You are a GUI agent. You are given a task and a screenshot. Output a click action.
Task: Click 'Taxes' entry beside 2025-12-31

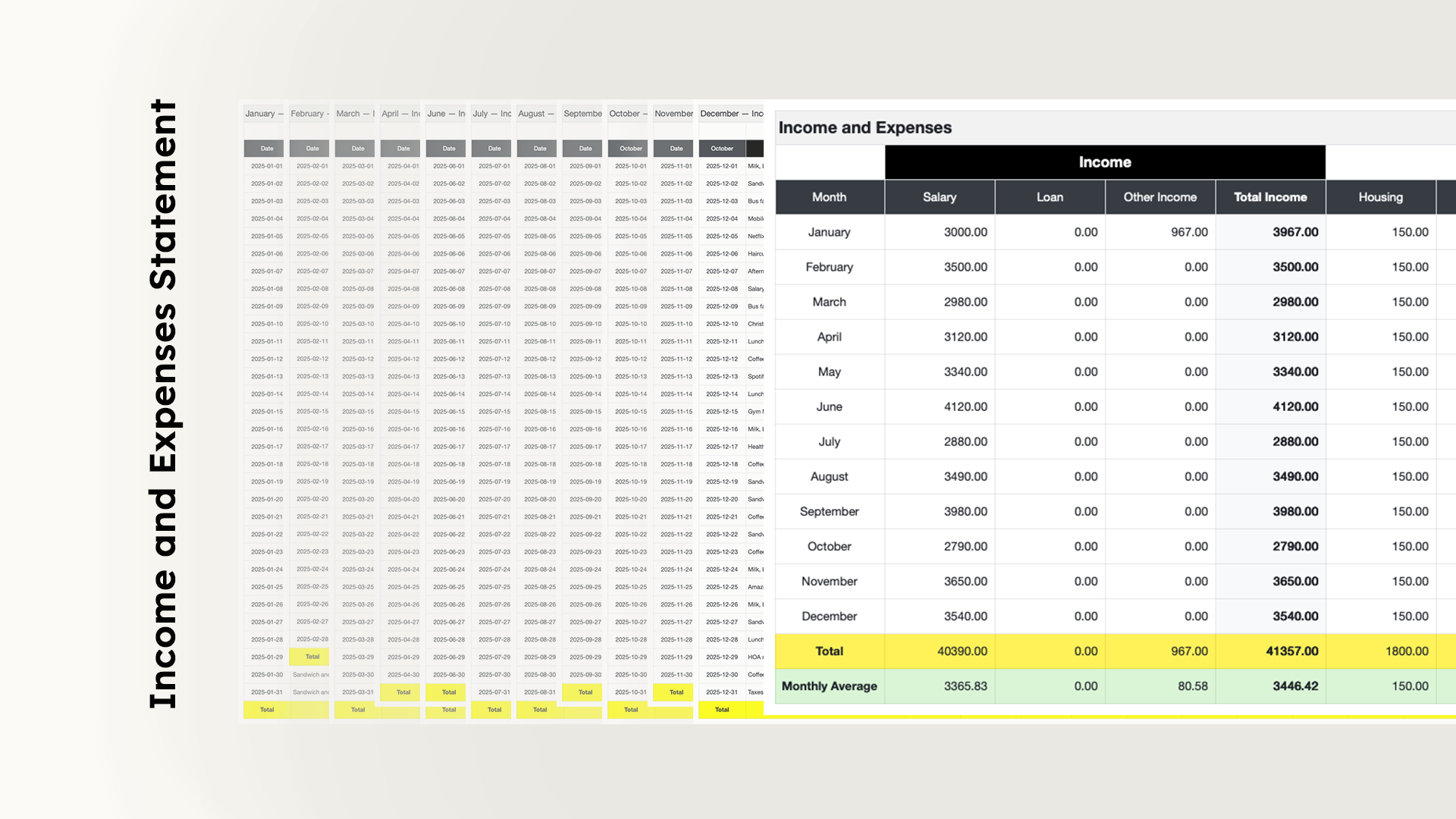point(755,692)
